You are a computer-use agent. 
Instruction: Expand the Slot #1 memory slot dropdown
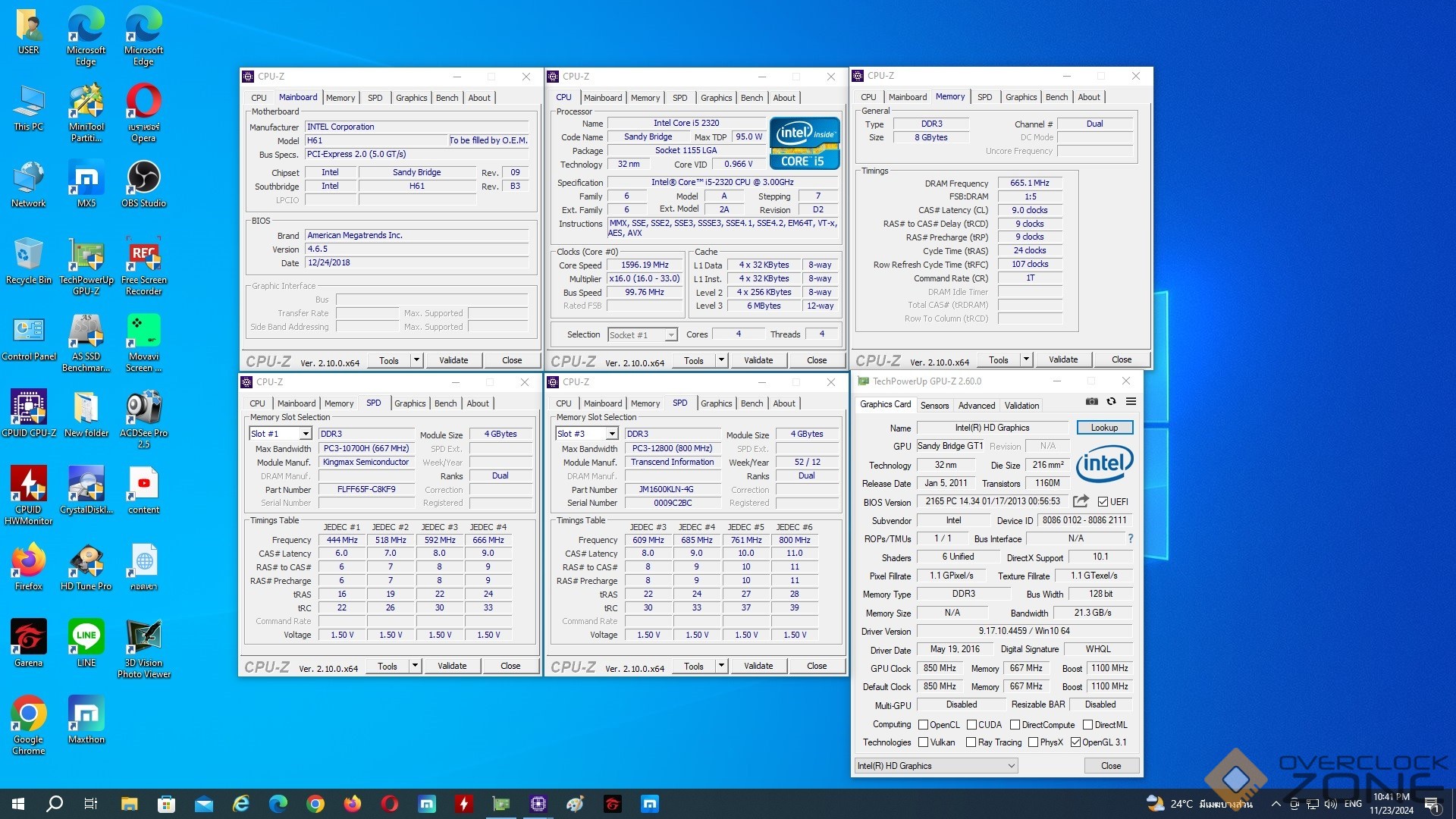(306, 434)
